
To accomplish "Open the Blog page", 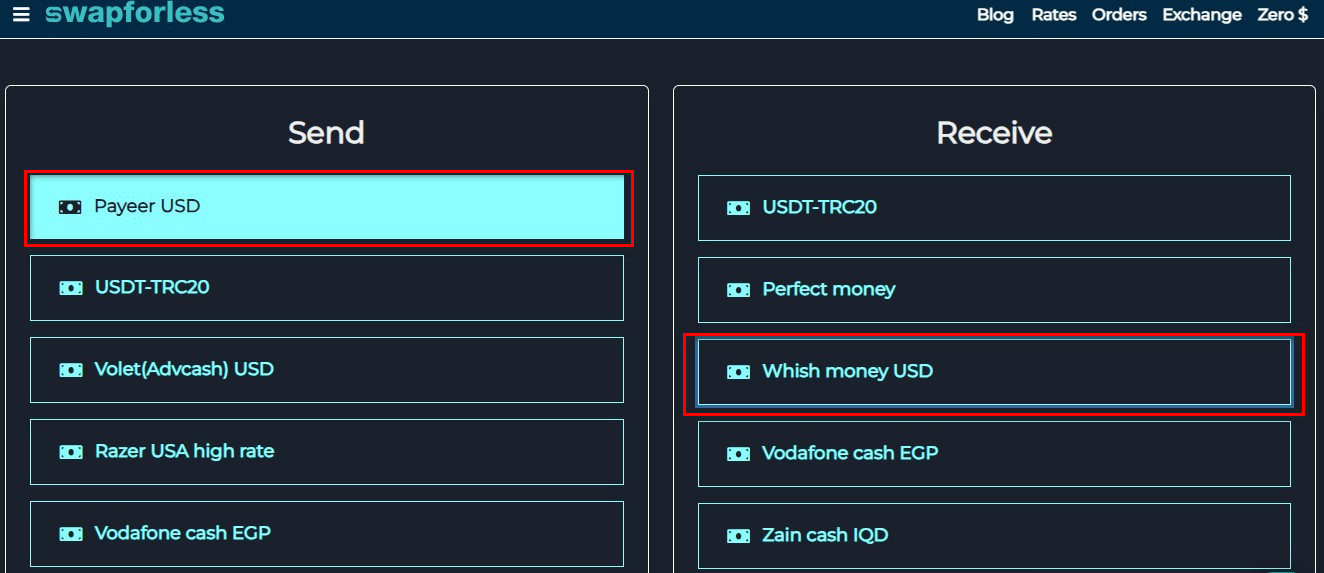I will (995, 15).
